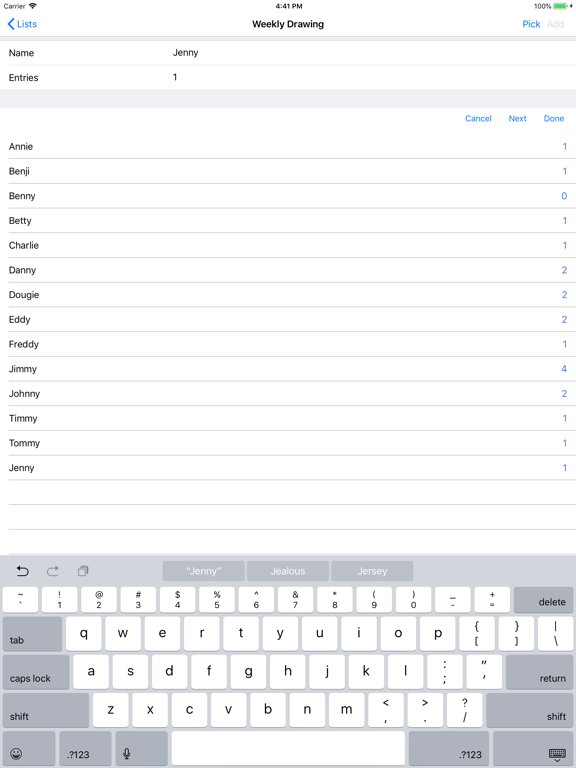Tap the j key
The image size is (576, 768).
pyautogui.click(x=327, y=672)
